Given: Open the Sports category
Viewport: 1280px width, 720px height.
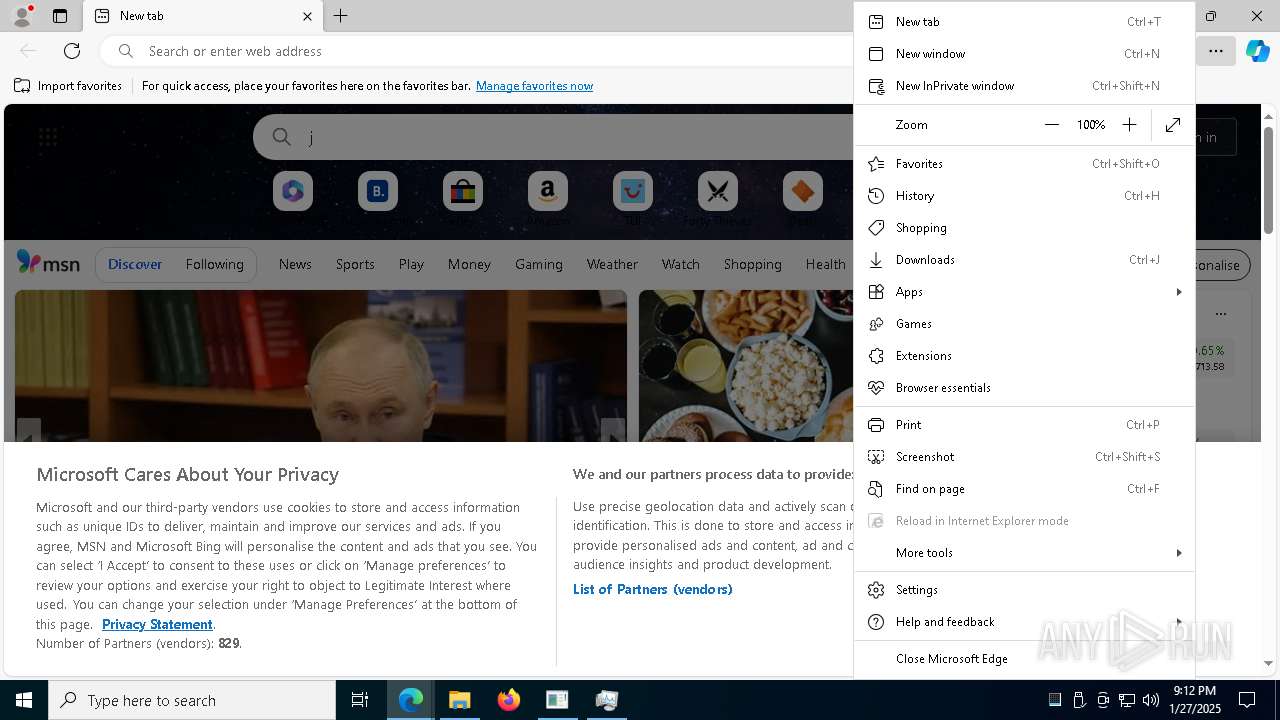Looking at the screenshot, I should [x=355, y=264].
